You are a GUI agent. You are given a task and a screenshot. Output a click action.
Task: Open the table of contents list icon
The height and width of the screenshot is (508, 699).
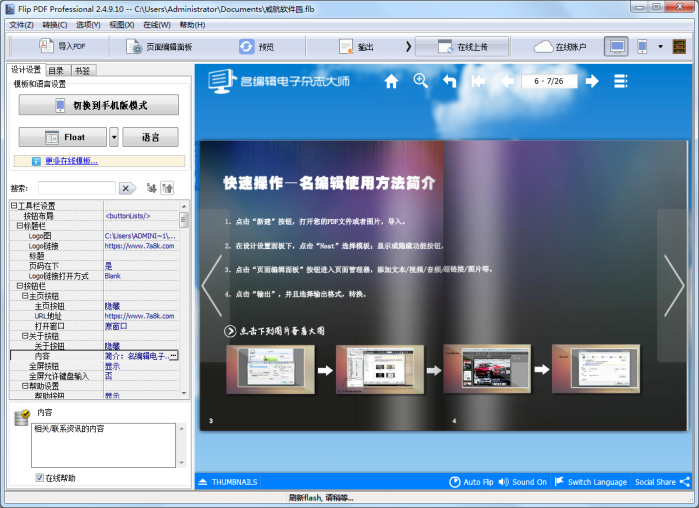(621, 81)
